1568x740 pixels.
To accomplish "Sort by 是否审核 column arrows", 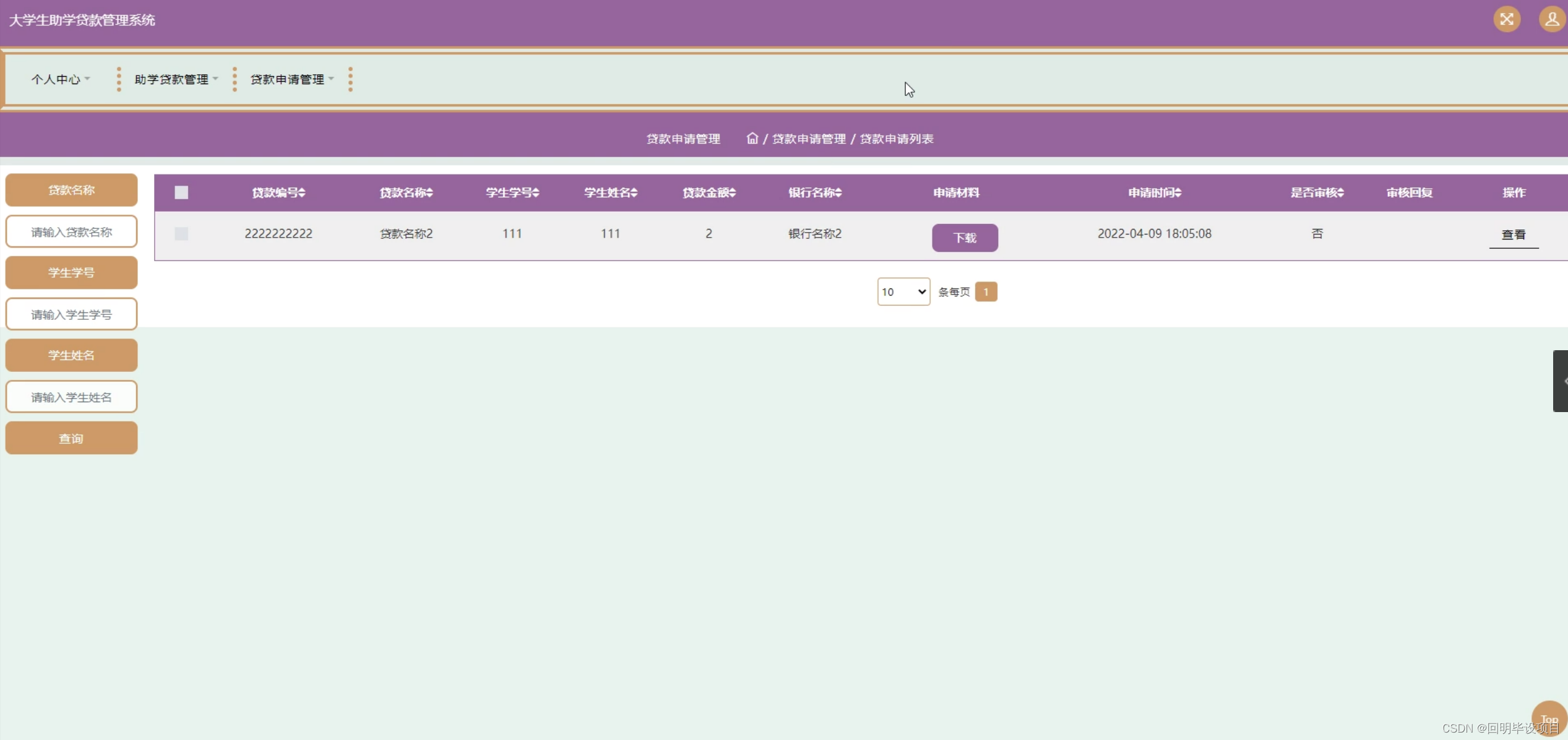I will click(x=1340, y=193).
